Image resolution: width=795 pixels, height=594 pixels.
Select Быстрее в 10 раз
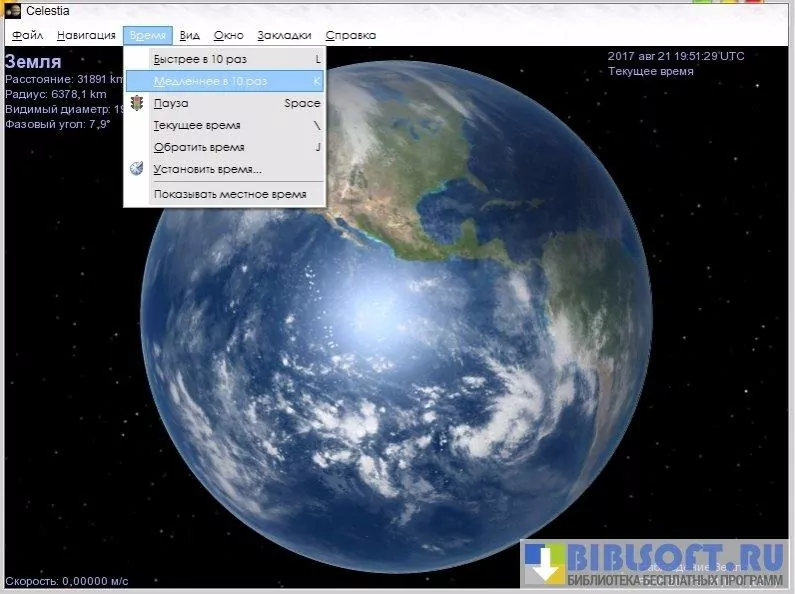199,59
